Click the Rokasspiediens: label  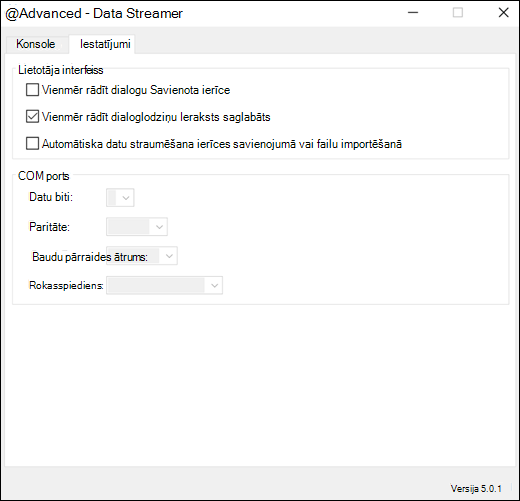[66, 286]
